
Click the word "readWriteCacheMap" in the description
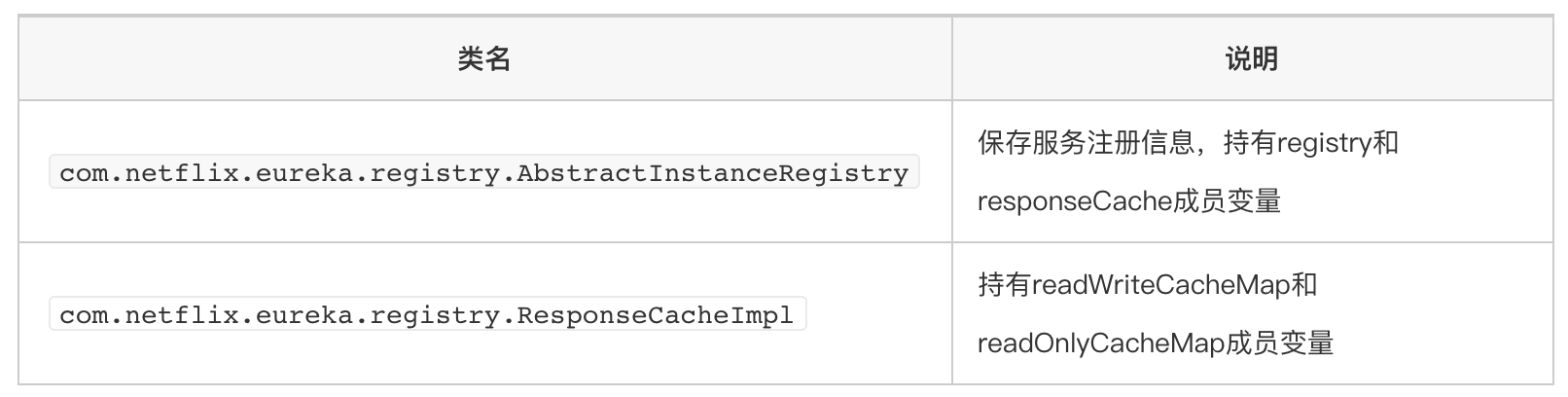pos(1161,285)
